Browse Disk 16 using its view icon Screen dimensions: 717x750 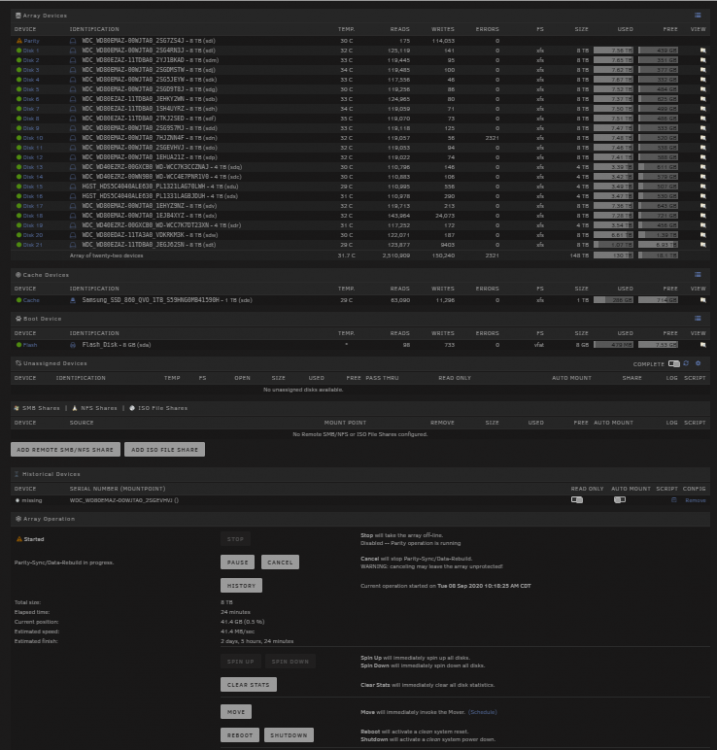point(703,196)
